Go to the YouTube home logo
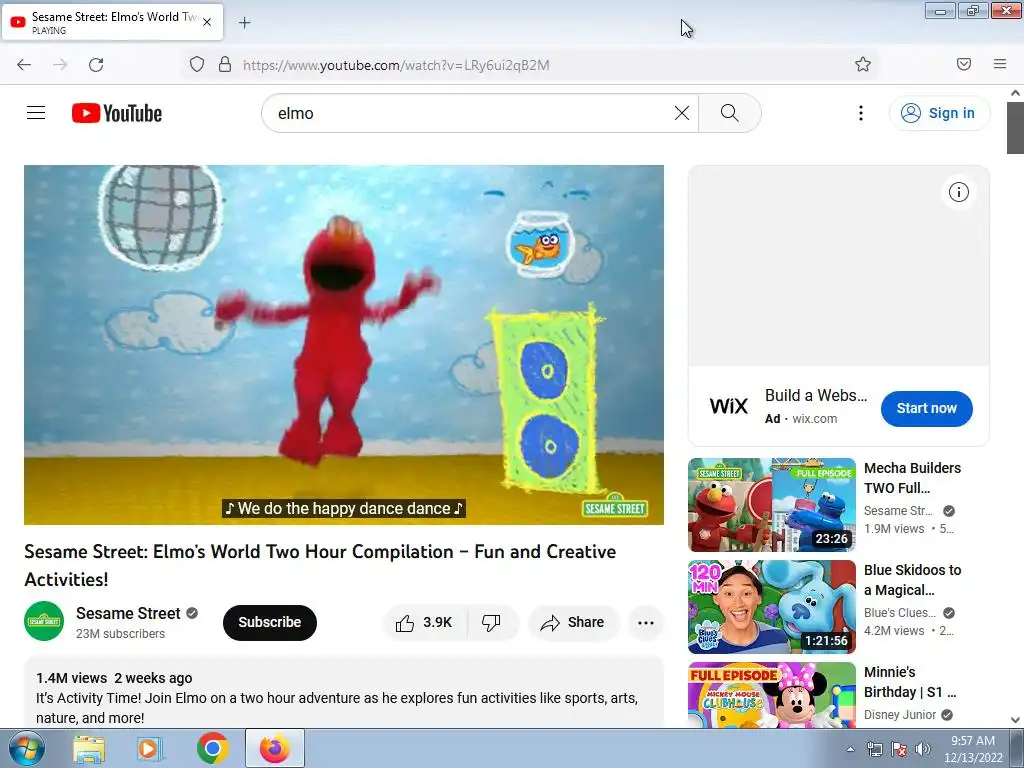The width and height of the screenshot is (1024, 768). (x=117, y=113)
